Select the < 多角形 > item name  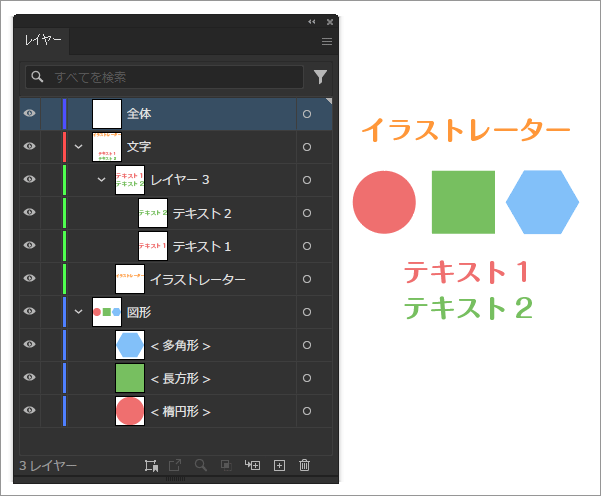point(180,345)
